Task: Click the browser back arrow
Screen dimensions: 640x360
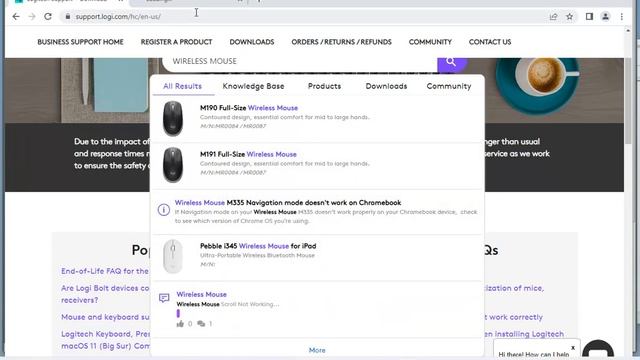Action: (16, 17)
